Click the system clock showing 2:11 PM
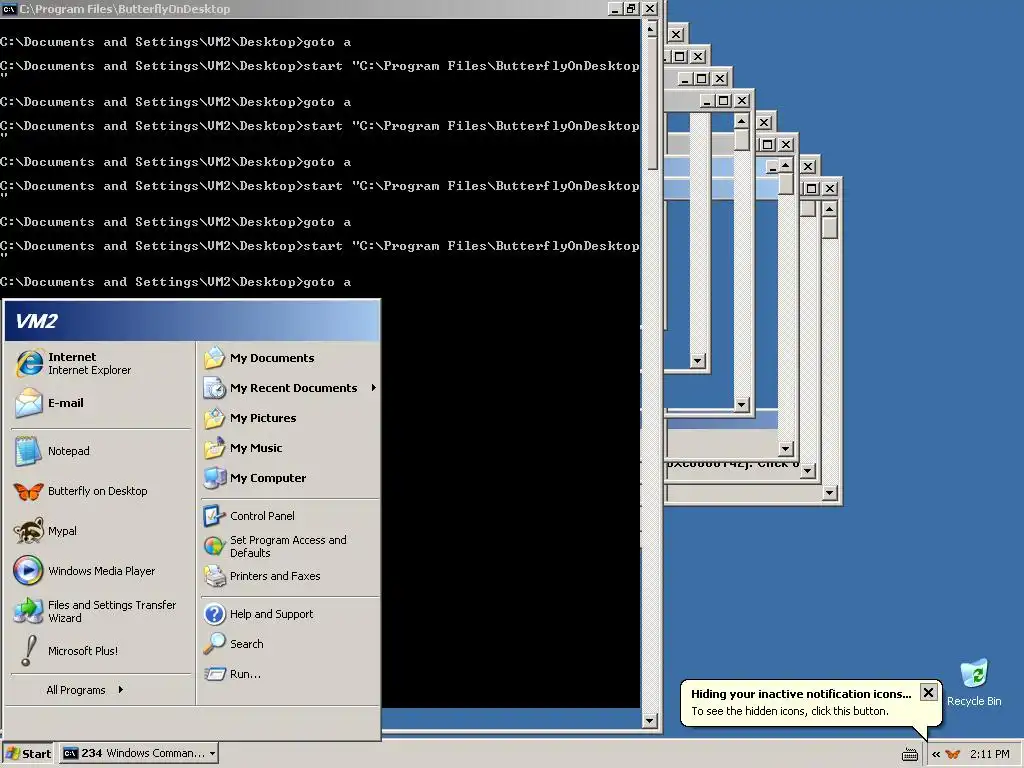1024x768 pixels. 989,754
